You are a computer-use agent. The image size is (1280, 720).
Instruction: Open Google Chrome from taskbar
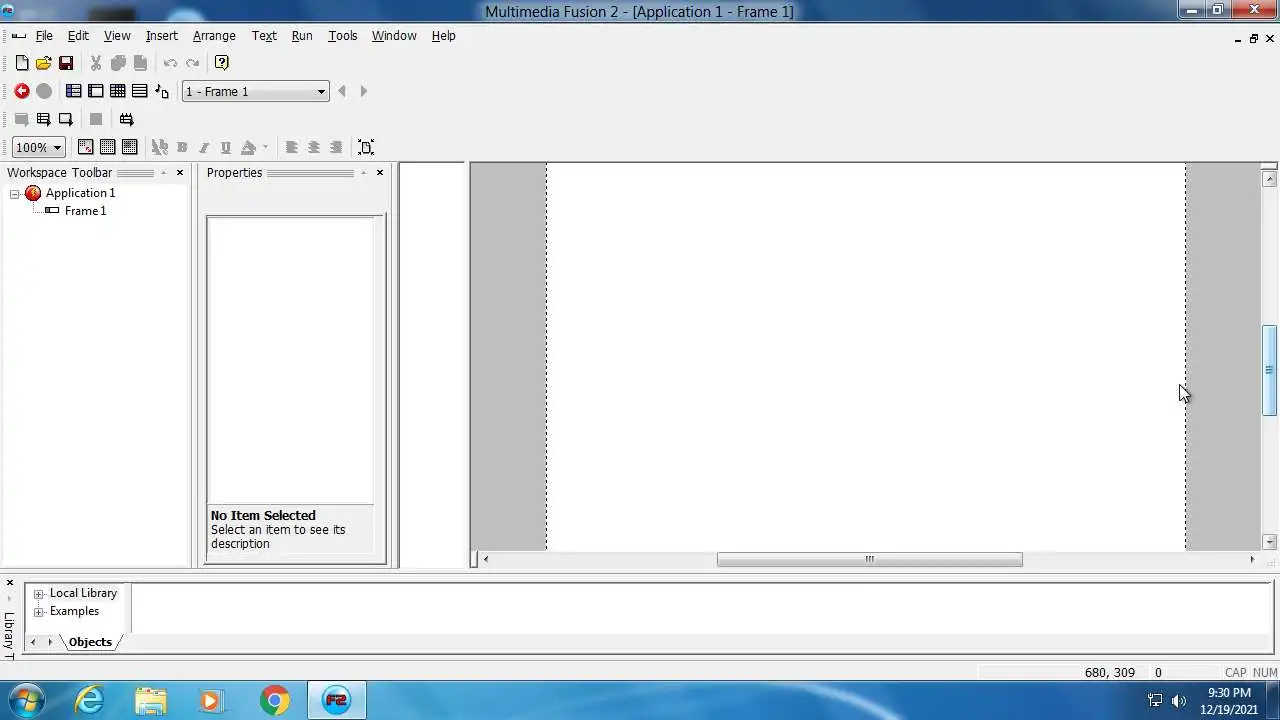(275, 700)
